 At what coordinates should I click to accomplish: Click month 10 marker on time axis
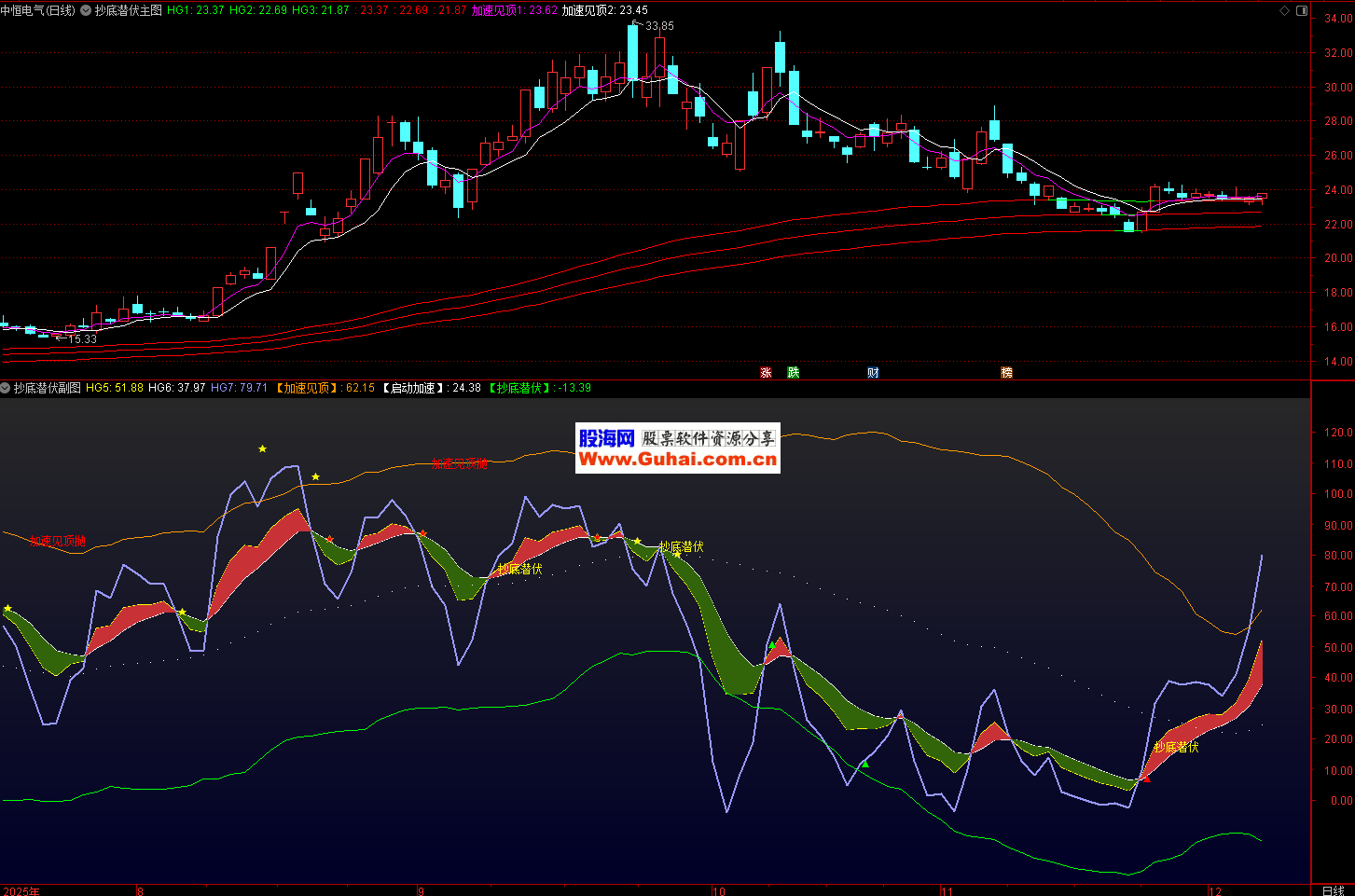(718, 890)
